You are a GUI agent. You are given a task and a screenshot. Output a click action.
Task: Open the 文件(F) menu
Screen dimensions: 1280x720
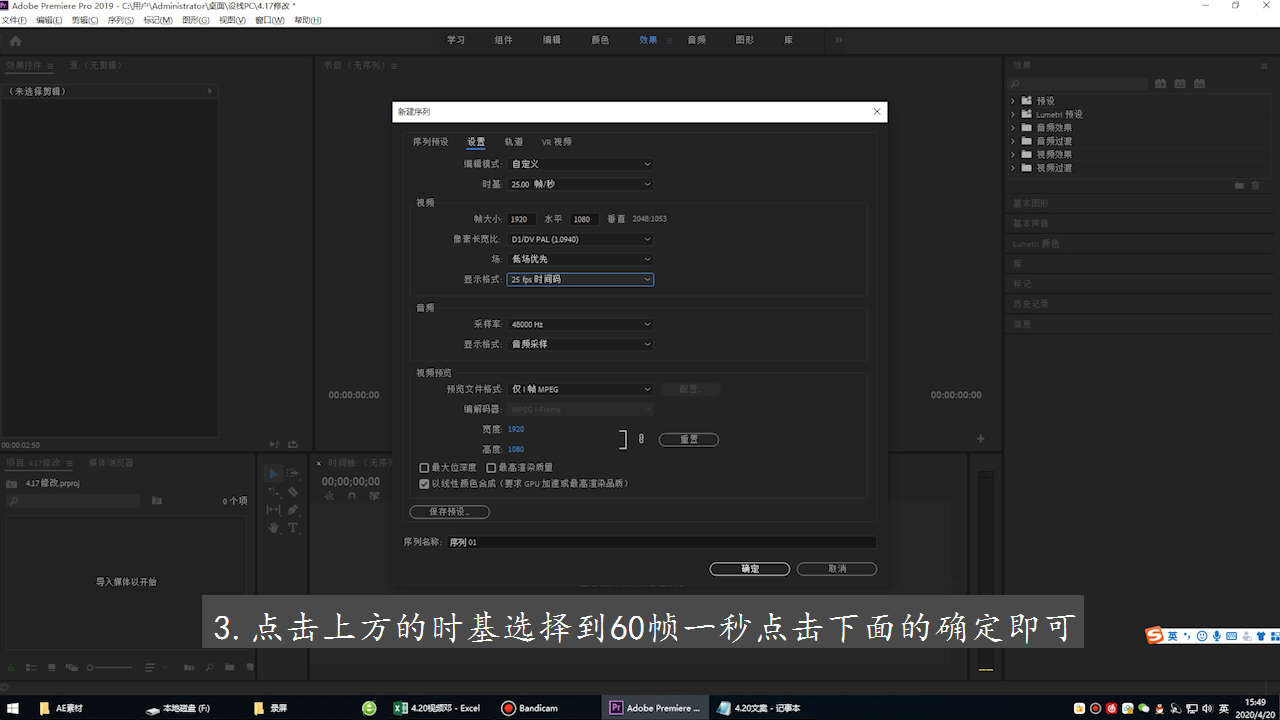point(14,20)
